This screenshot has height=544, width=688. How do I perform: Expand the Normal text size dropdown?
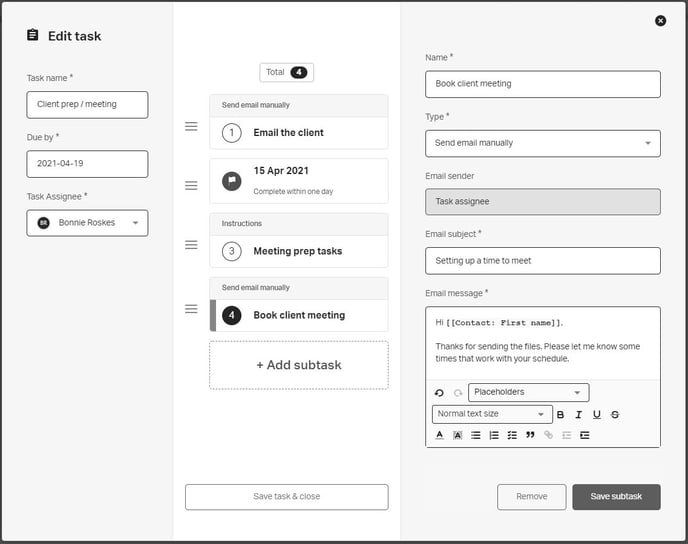coord(491,414)
